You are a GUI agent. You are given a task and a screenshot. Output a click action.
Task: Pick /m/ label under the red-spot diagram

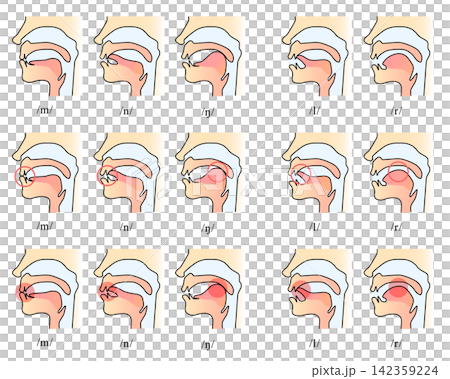click(x=44, y=342)
